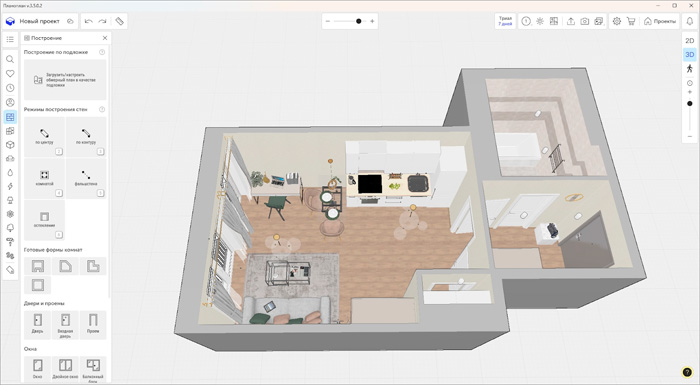
Task: Open the shopping cart icon
Action: tap(630, 21)
